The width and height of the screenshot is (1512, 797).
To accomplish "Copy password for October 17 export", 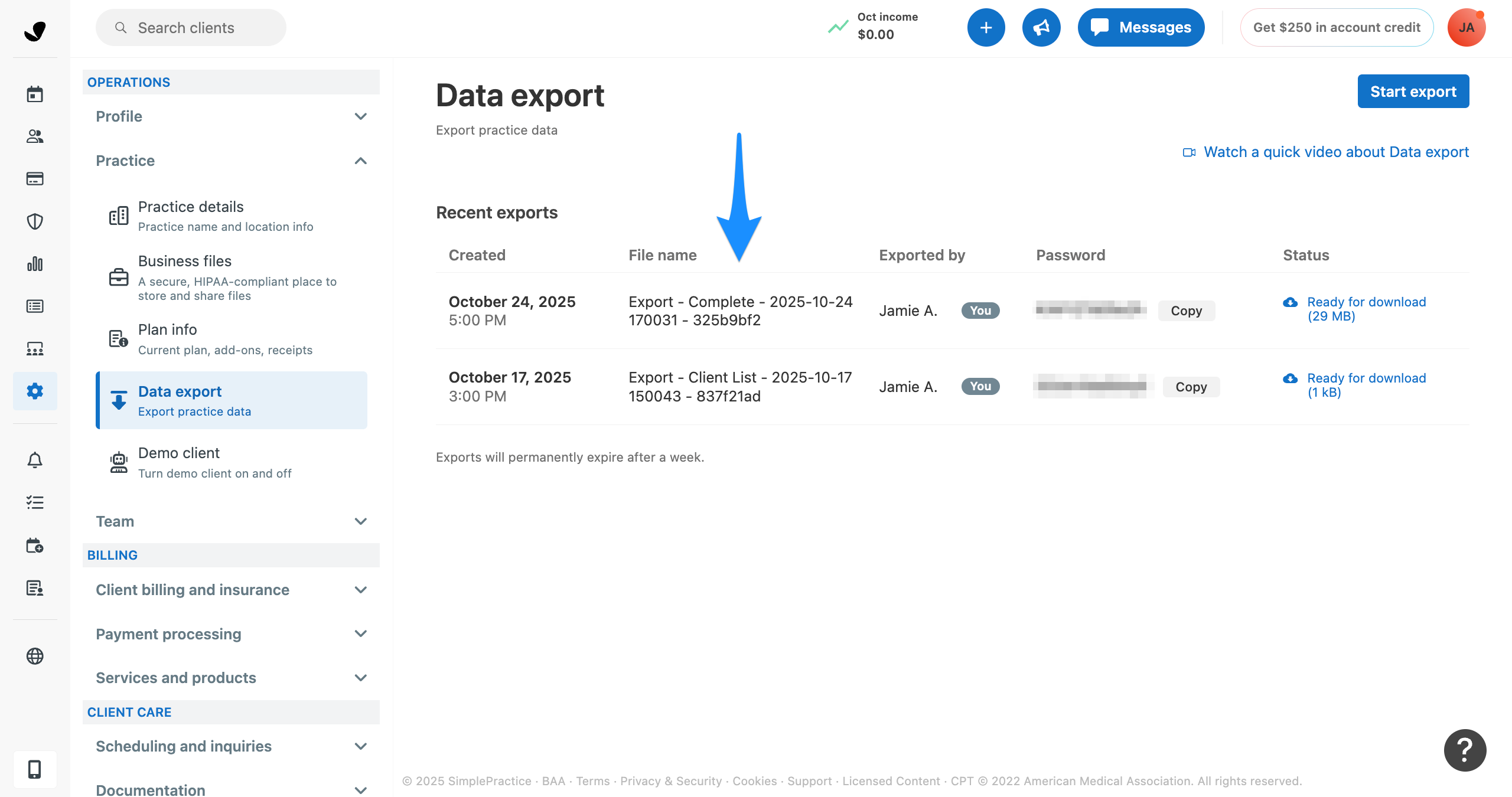I will point(1191,387).
